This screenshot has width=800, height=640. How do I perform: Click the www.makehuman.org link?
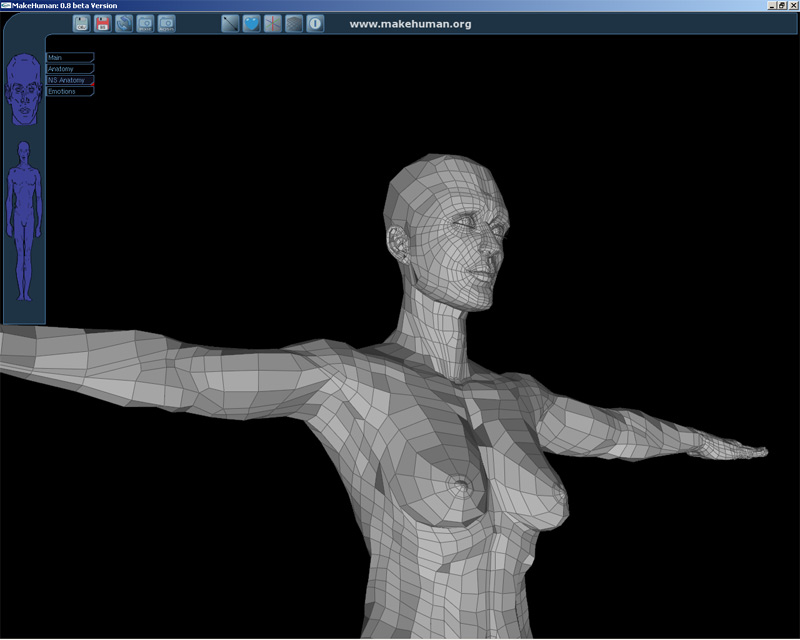410,23
